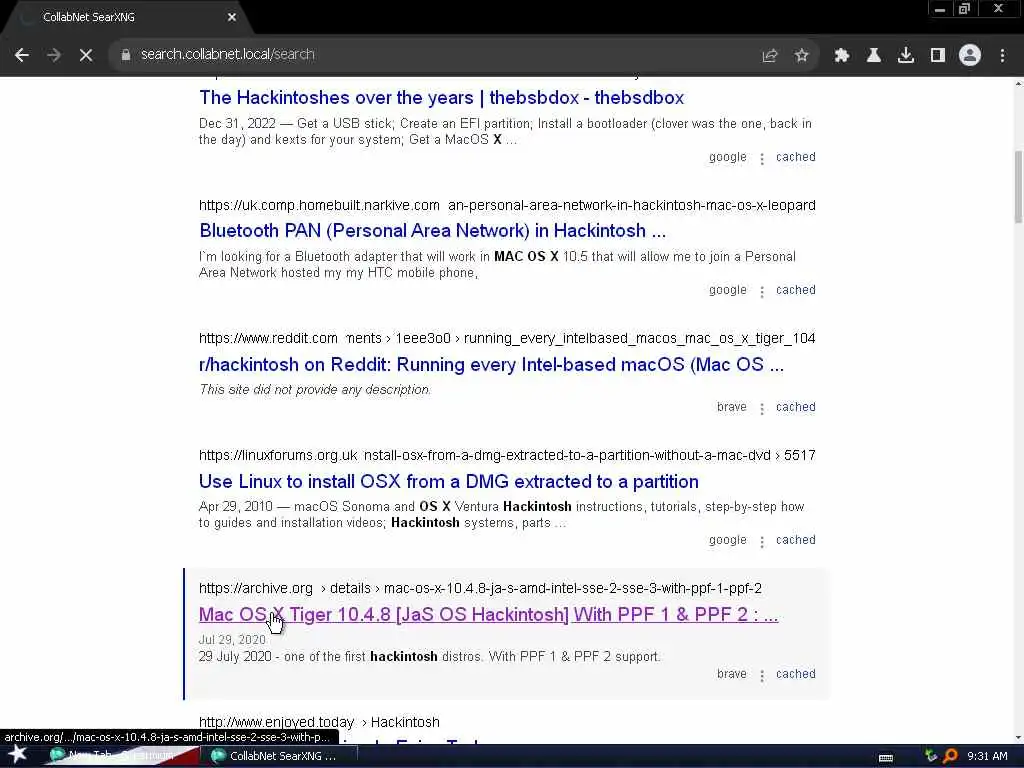Open cached link for Reddit result
This screenshot has height=768, width=1024.
tap(795, 407)
